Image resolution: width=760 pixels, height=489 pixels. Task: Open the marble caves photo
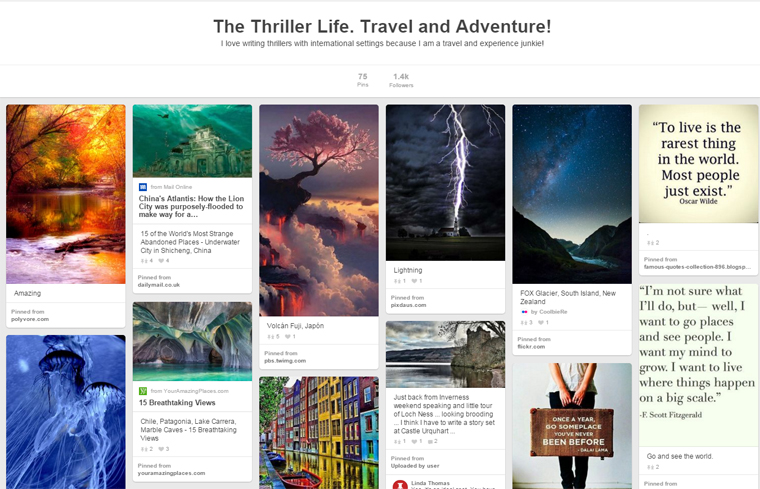tap(192, 342)
